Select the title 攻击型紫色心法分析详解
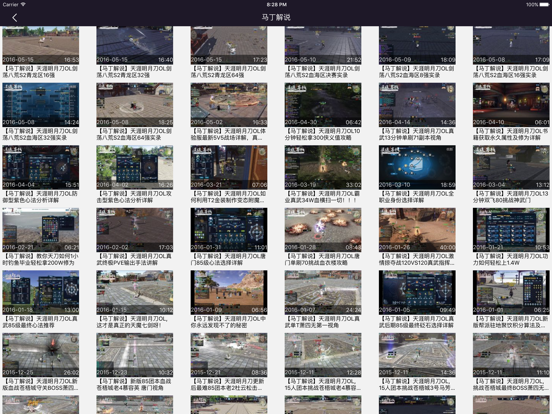 coord(135,197)
